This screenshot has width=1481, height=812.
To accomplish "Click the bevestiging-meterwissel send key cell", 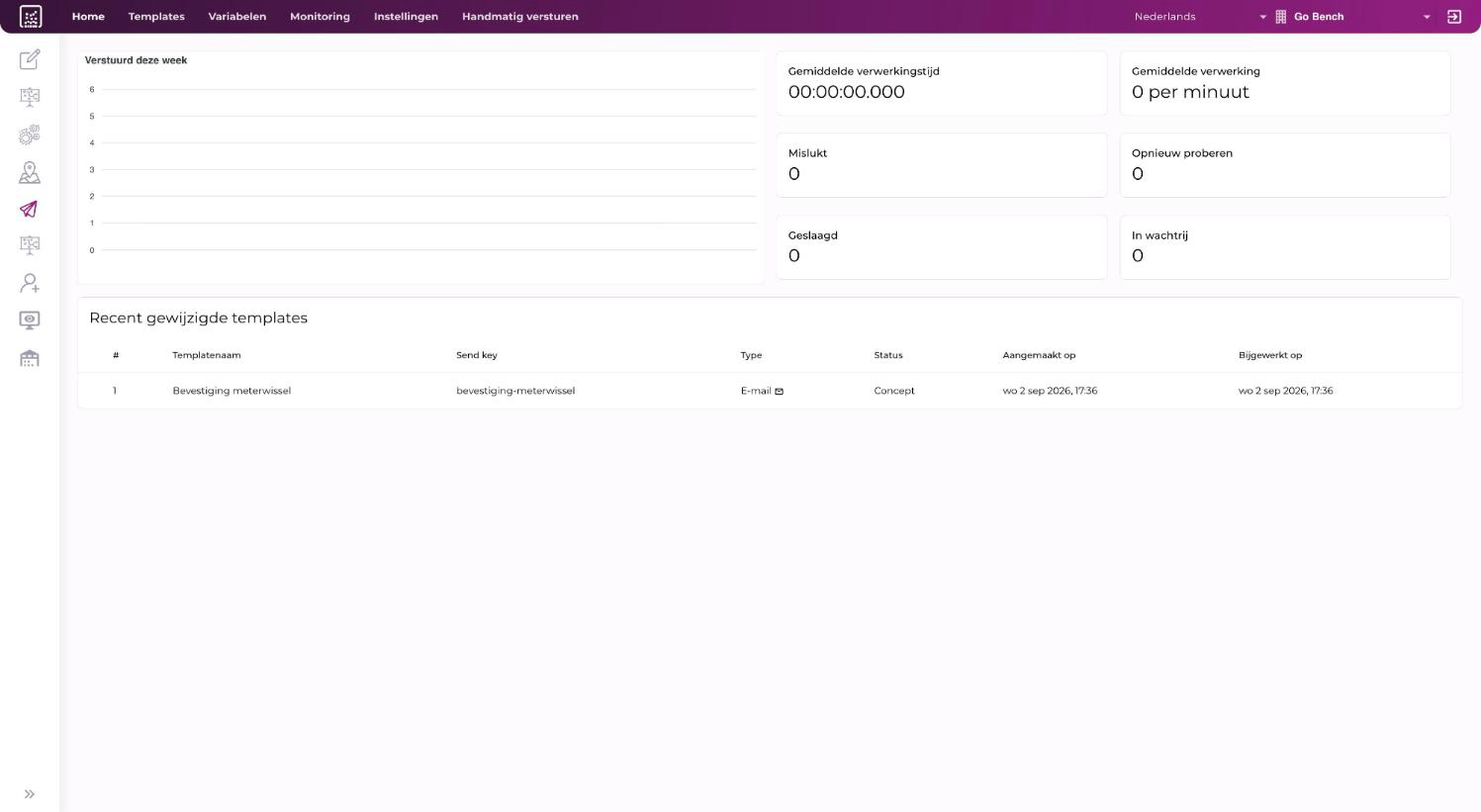I will (515, 391).
